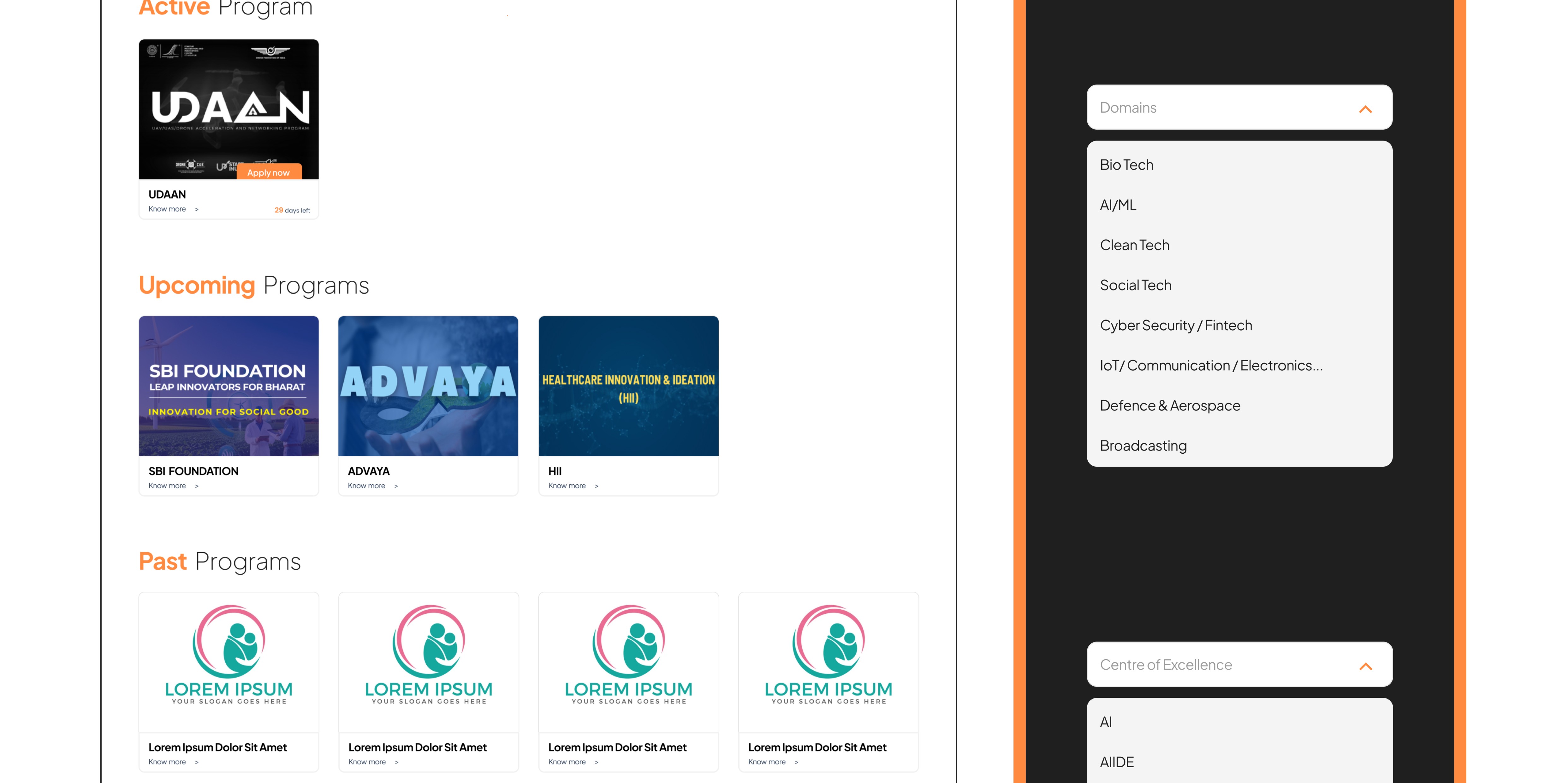Select Social Tech from the list
Viewport: 1568px width, 783px height.
(x=1135, y=285)
